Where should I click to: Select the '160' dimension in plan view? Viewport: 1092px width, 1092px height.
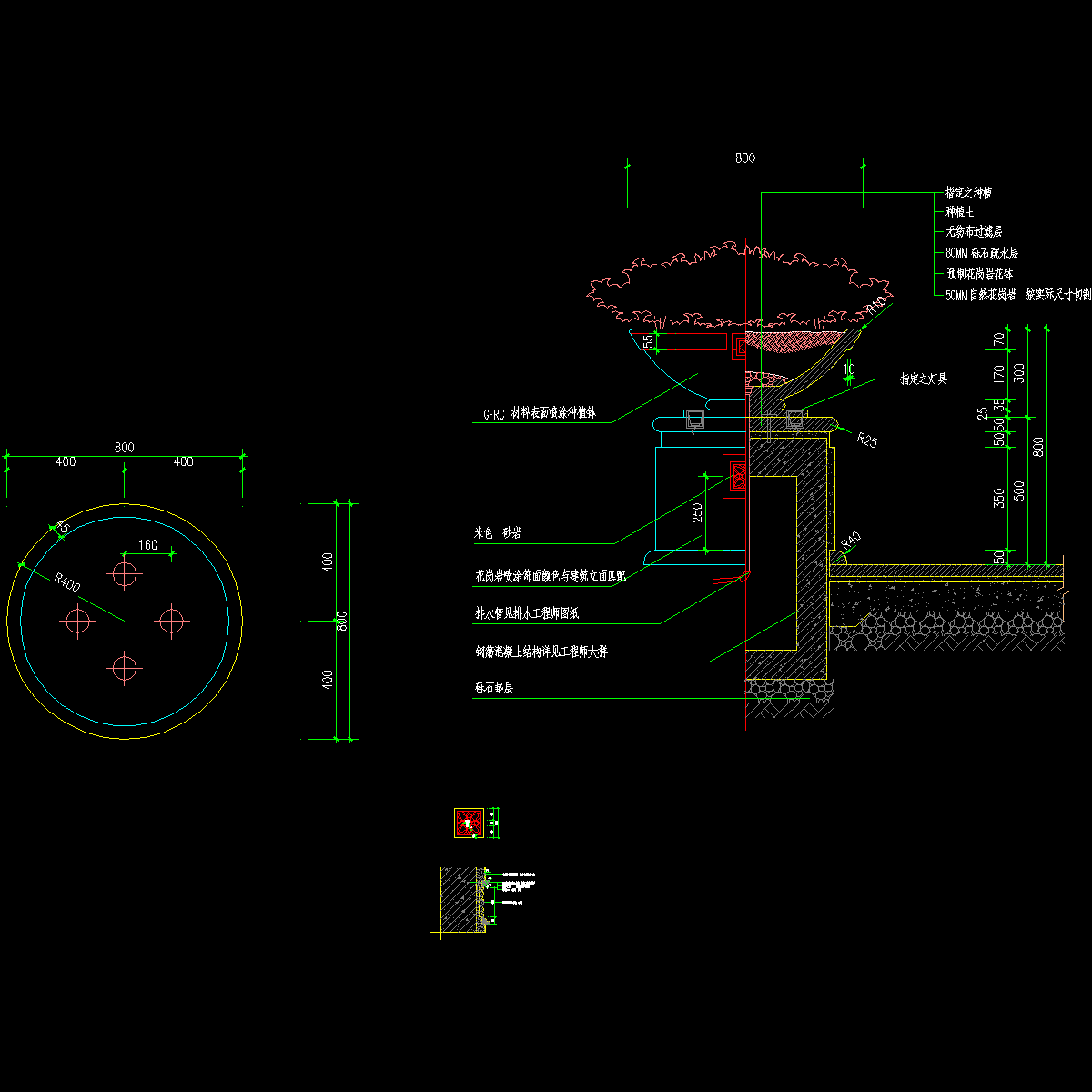tap(147, 545)
